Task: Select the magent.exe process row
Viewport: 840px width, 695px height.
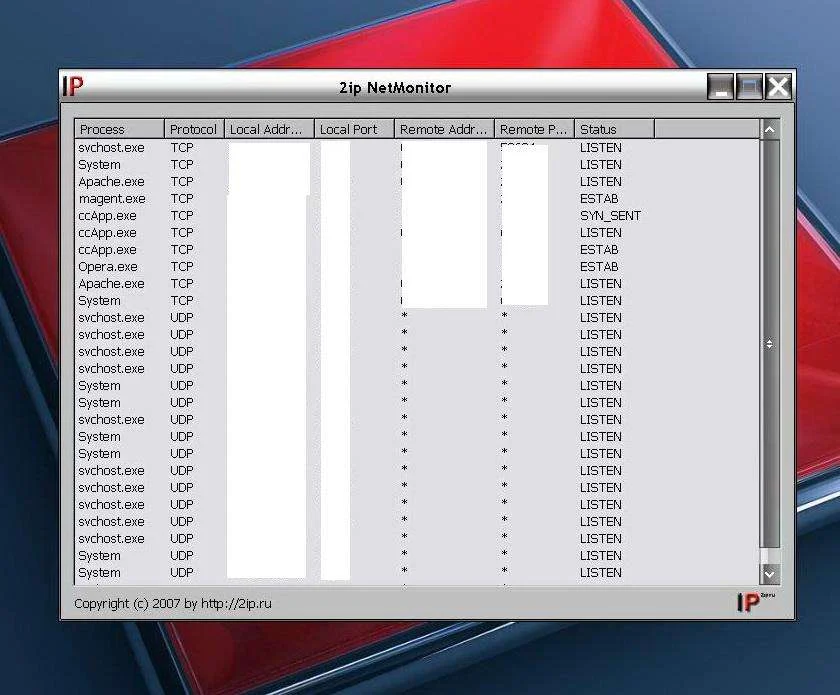Action: [x=417, y=199]
